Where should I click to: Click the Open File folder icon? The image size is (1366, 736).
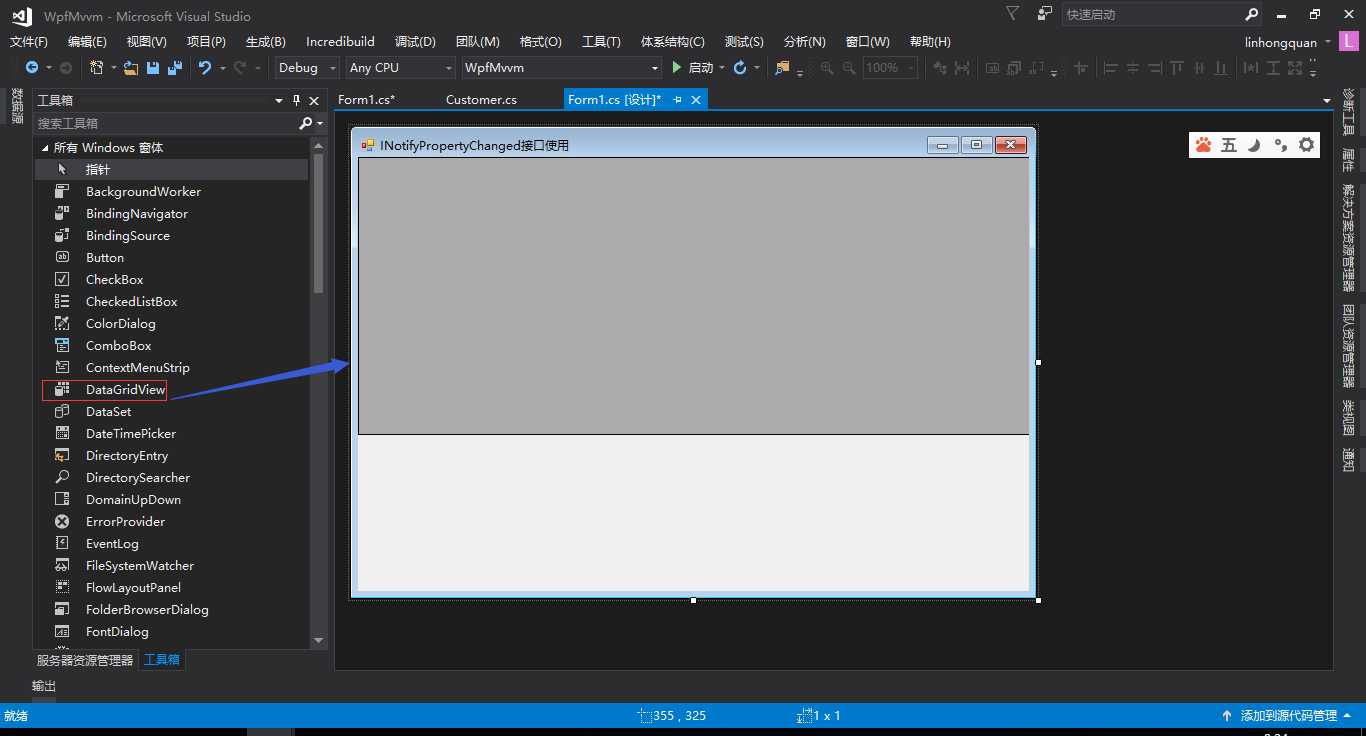tap(130, 68)
